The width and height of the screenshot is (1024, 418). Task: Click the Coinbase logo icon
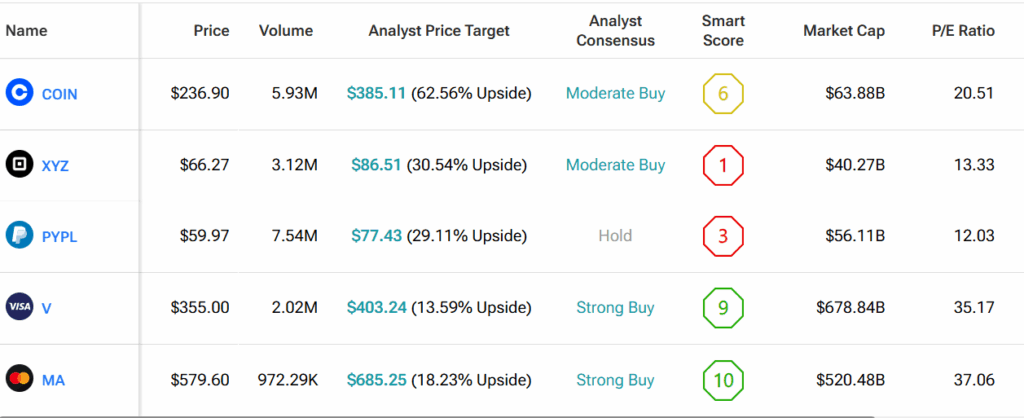click(18, 94)
